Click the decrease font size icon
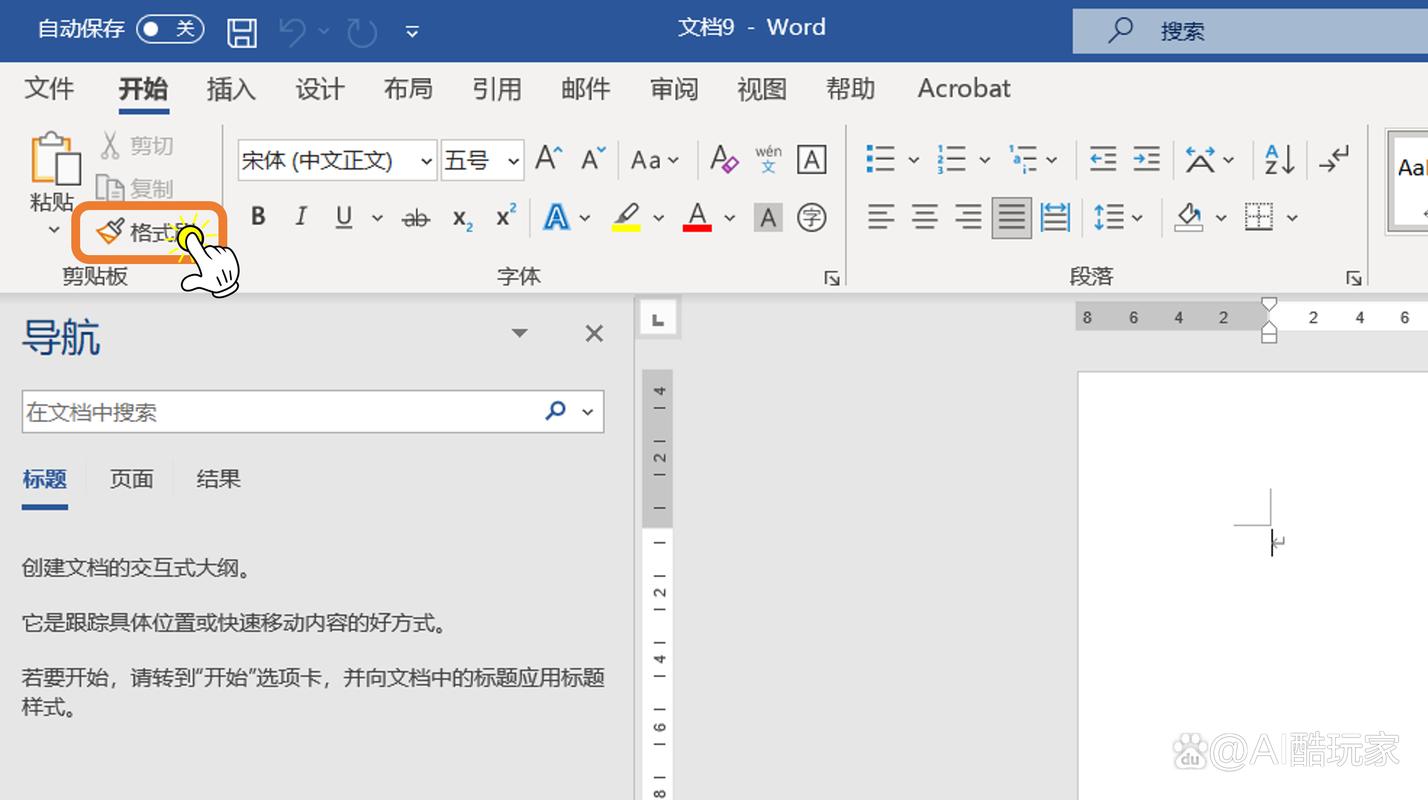The width and height of the screenshot is (1428, 800). pos(594,158)
